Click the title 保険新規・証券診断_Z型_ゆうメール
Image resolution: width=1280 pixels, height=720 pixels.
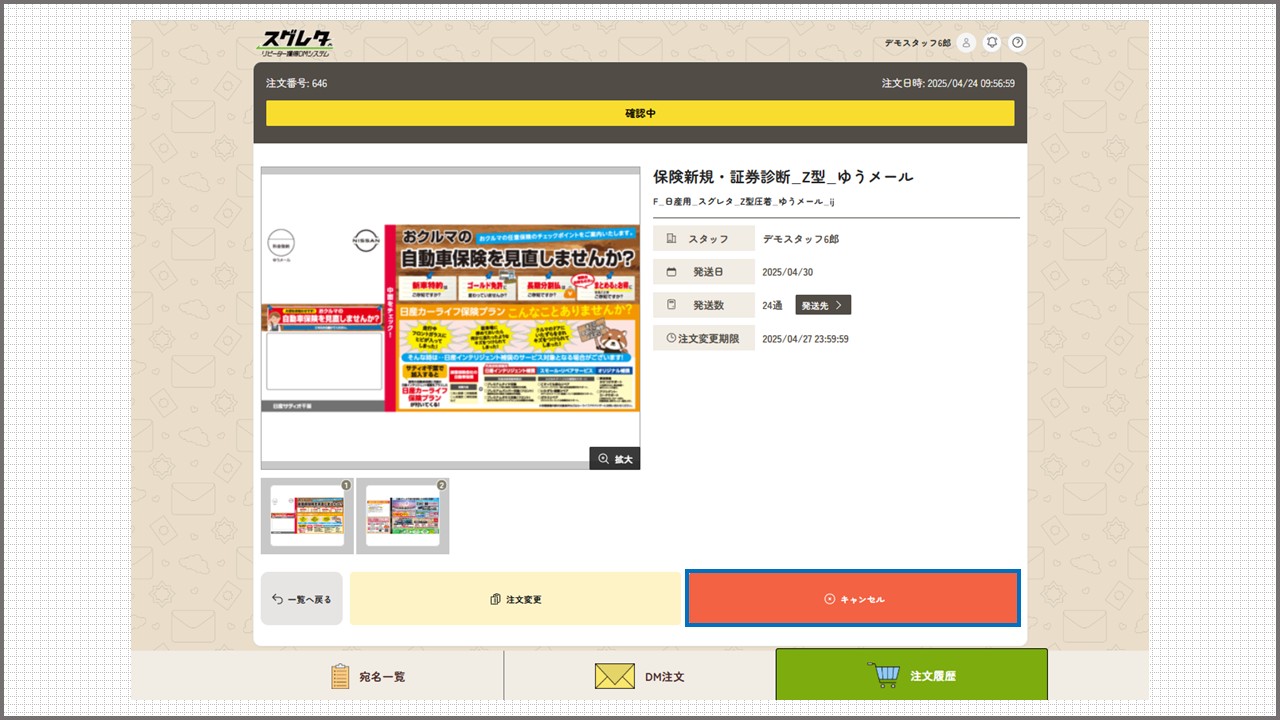point(783,177)
